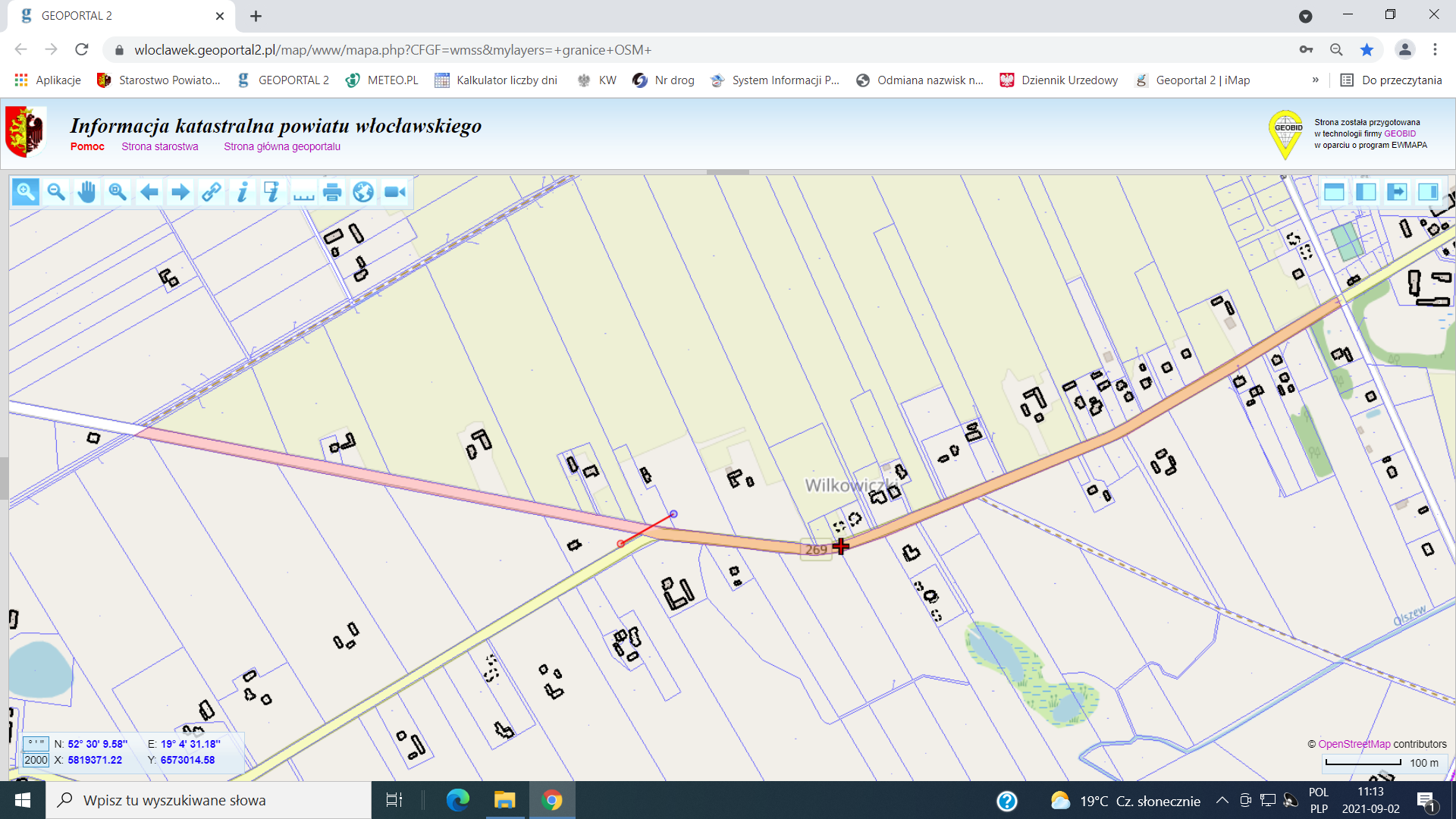This screenshot has height=819, width=1456.
Task: Click the print map icon
Action: pyautogui.click(x=332, y=192)
